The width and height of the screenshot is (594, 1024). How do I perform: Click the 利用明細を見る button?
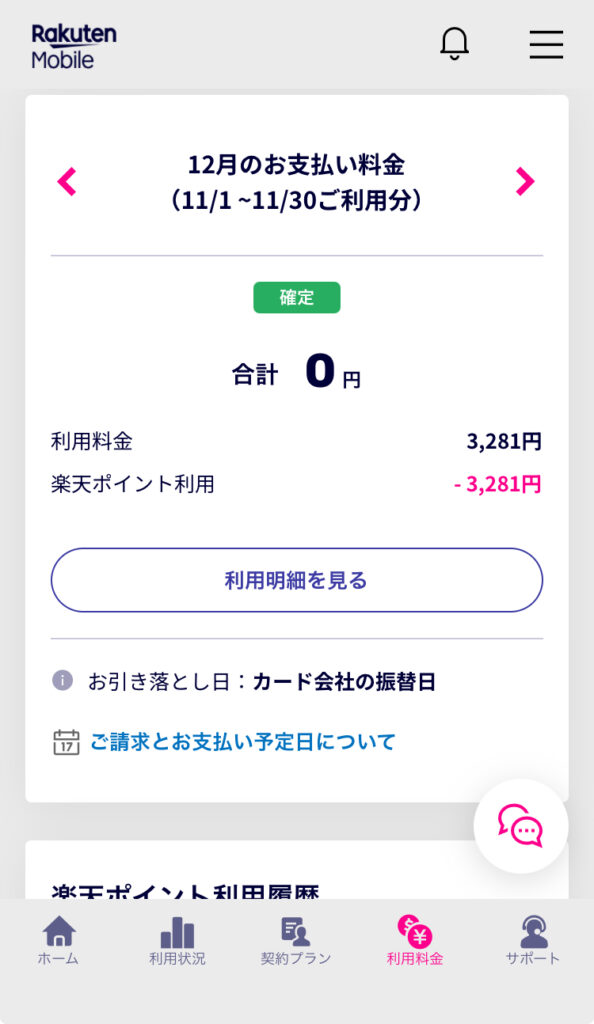pyautogui.click(x=297, y=580)
